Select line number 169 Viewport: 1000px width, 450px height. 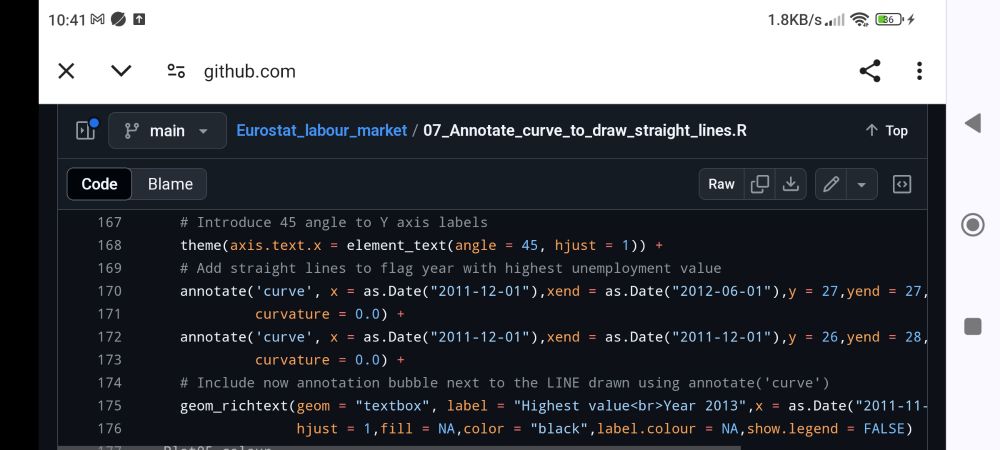(109, 268)
